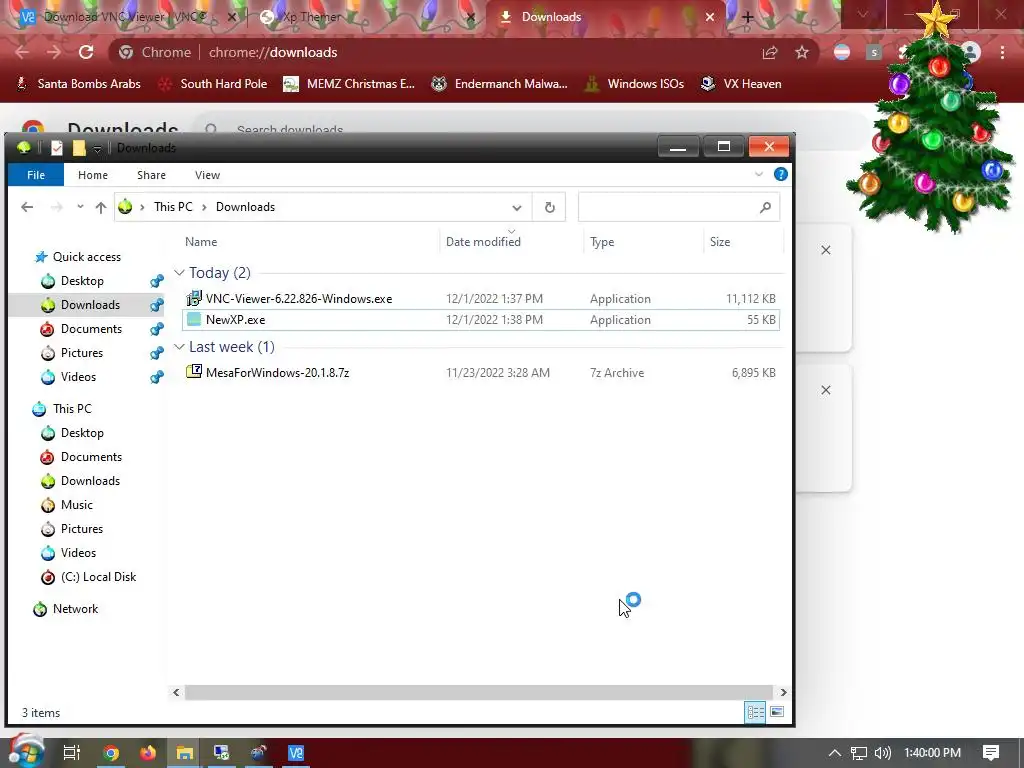1024x768 pixels.
Task: Select Network in navigation pane
Action: pyautogui.click(x=75, y=609)
